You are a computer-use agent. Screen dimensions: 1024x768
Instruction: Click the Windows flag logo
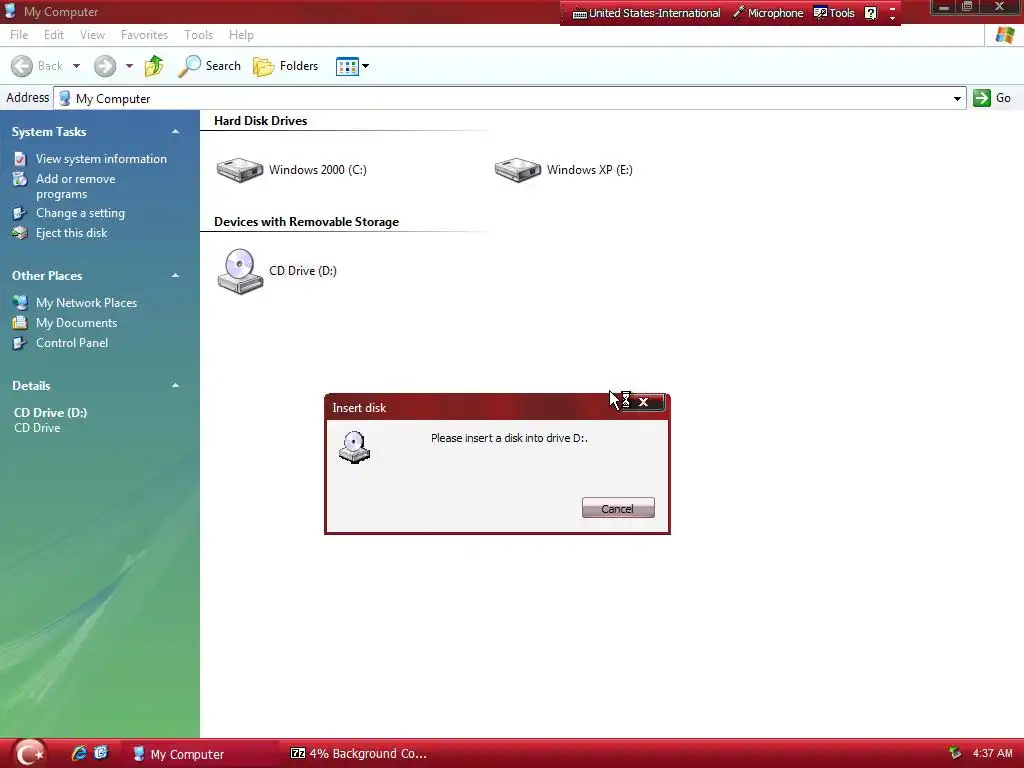[1004, 35]
